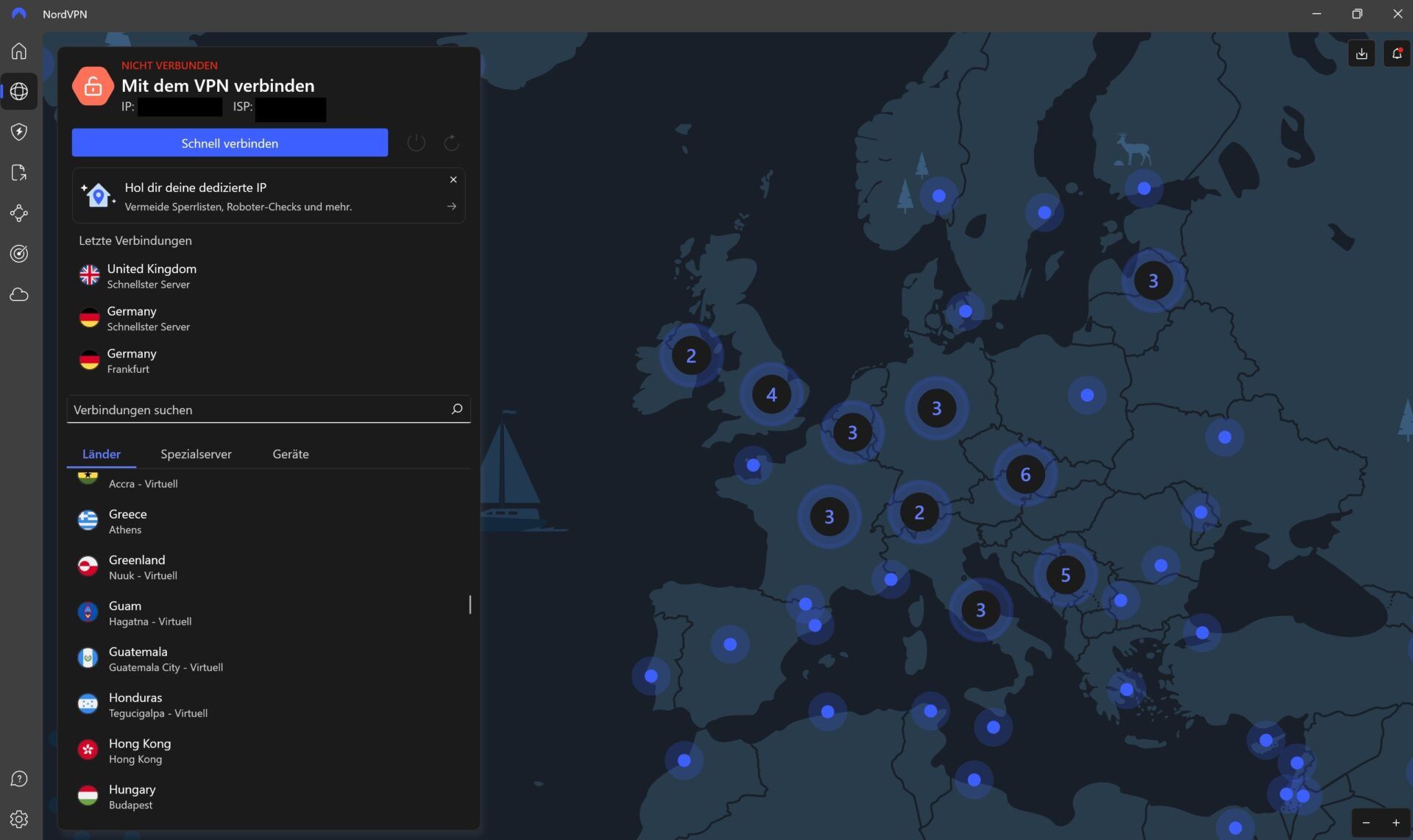Viewport: 1413px width, 840px height.
Task: Select Honduras Tegucigalpa - Virtuell entry
Action: [269, 705]
